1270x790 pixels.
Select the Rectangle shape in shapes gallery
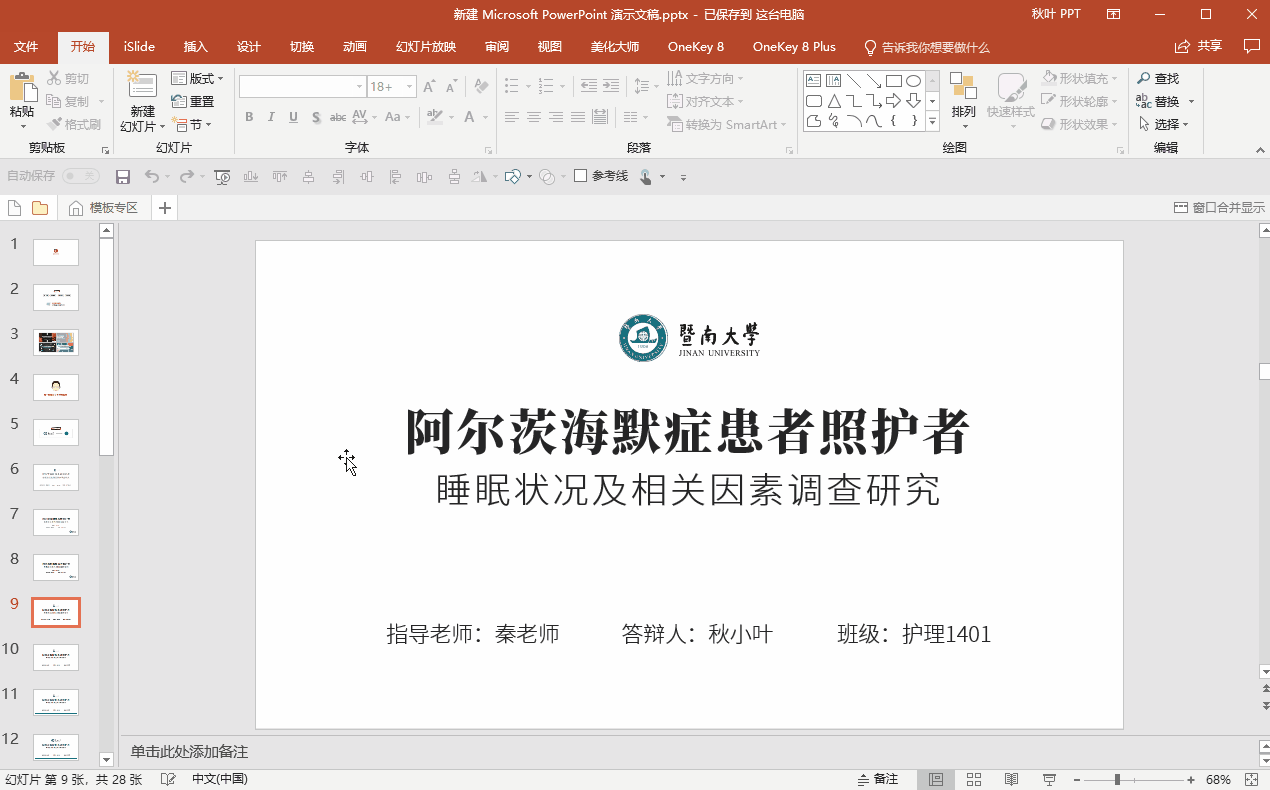pyautogui.click(x=894, y=81)
